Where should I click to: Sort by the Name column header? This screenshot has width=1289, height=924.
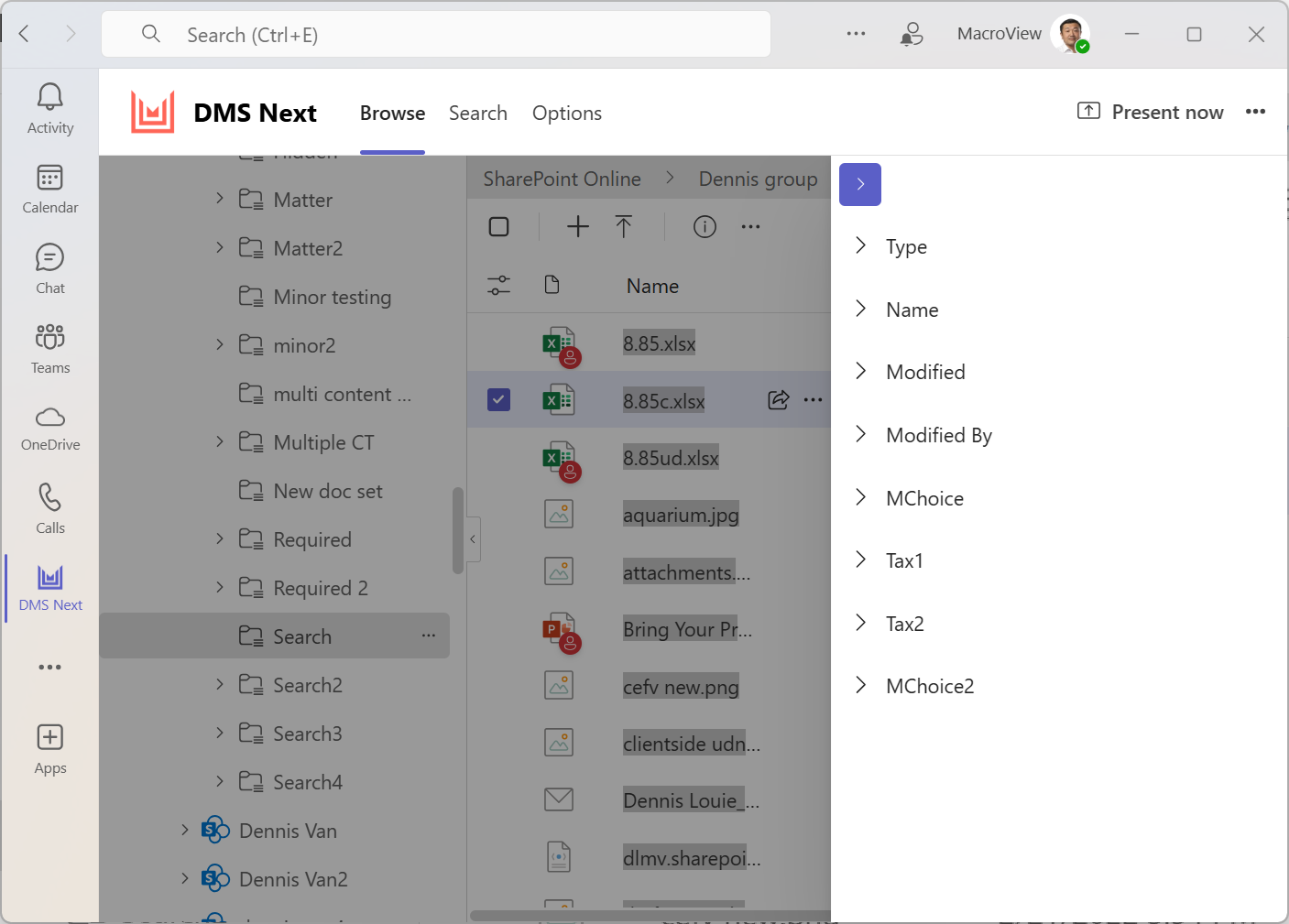[x=652, y=286]
